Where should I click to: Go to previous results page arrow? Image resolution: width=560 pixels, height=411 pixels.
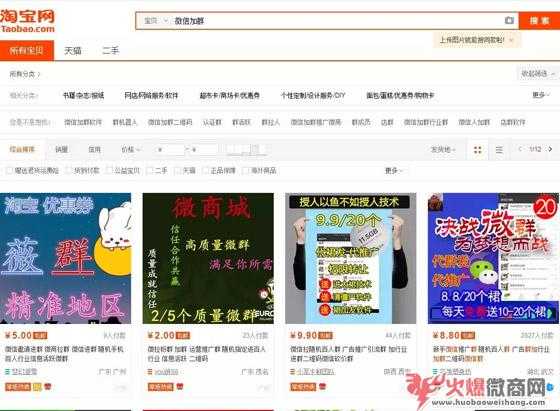(x=520, y=149)
